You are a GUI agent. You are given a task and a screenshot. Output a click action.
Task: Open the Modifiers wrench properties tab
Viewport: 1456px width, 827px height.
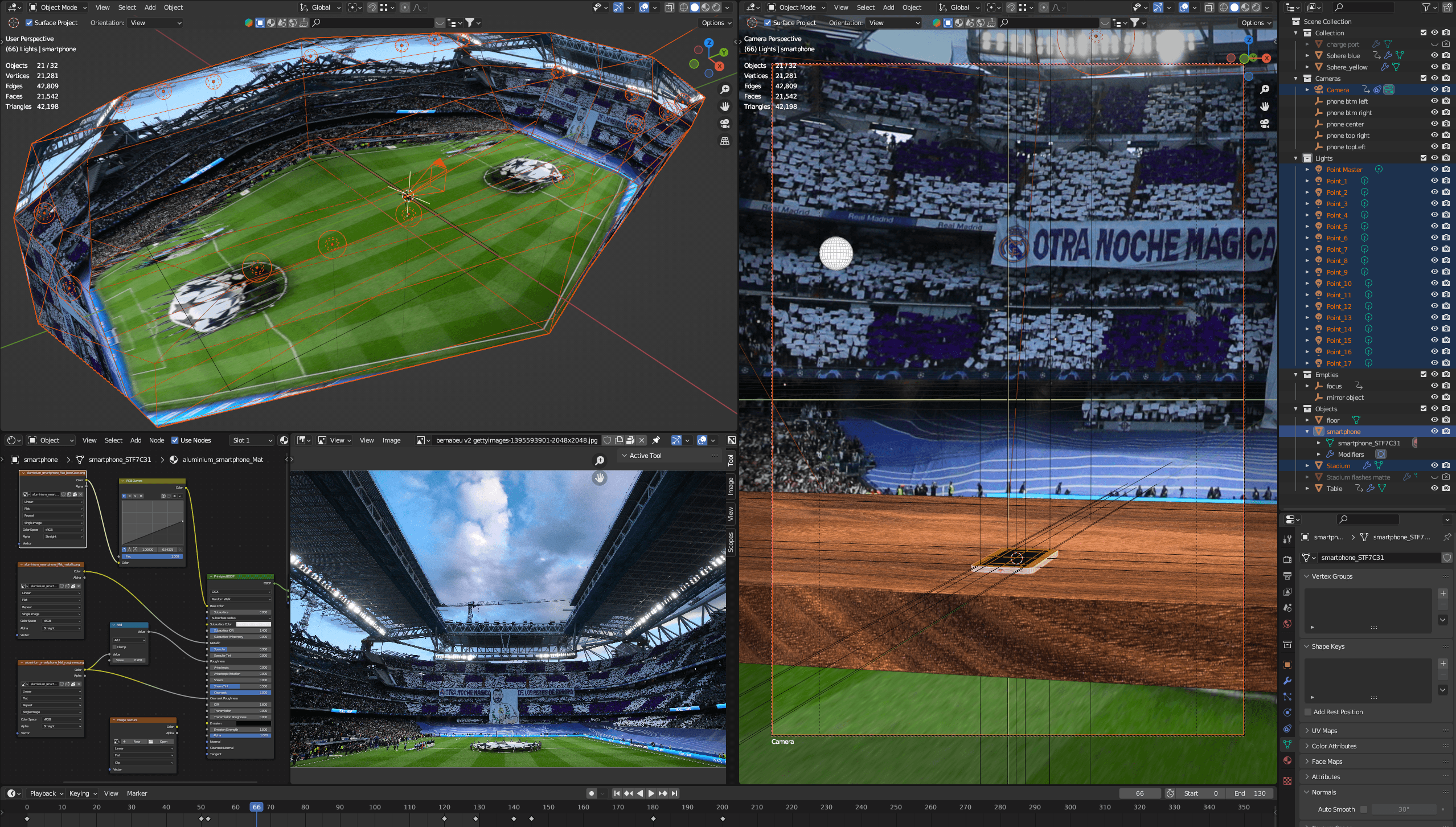(1287, 681)
